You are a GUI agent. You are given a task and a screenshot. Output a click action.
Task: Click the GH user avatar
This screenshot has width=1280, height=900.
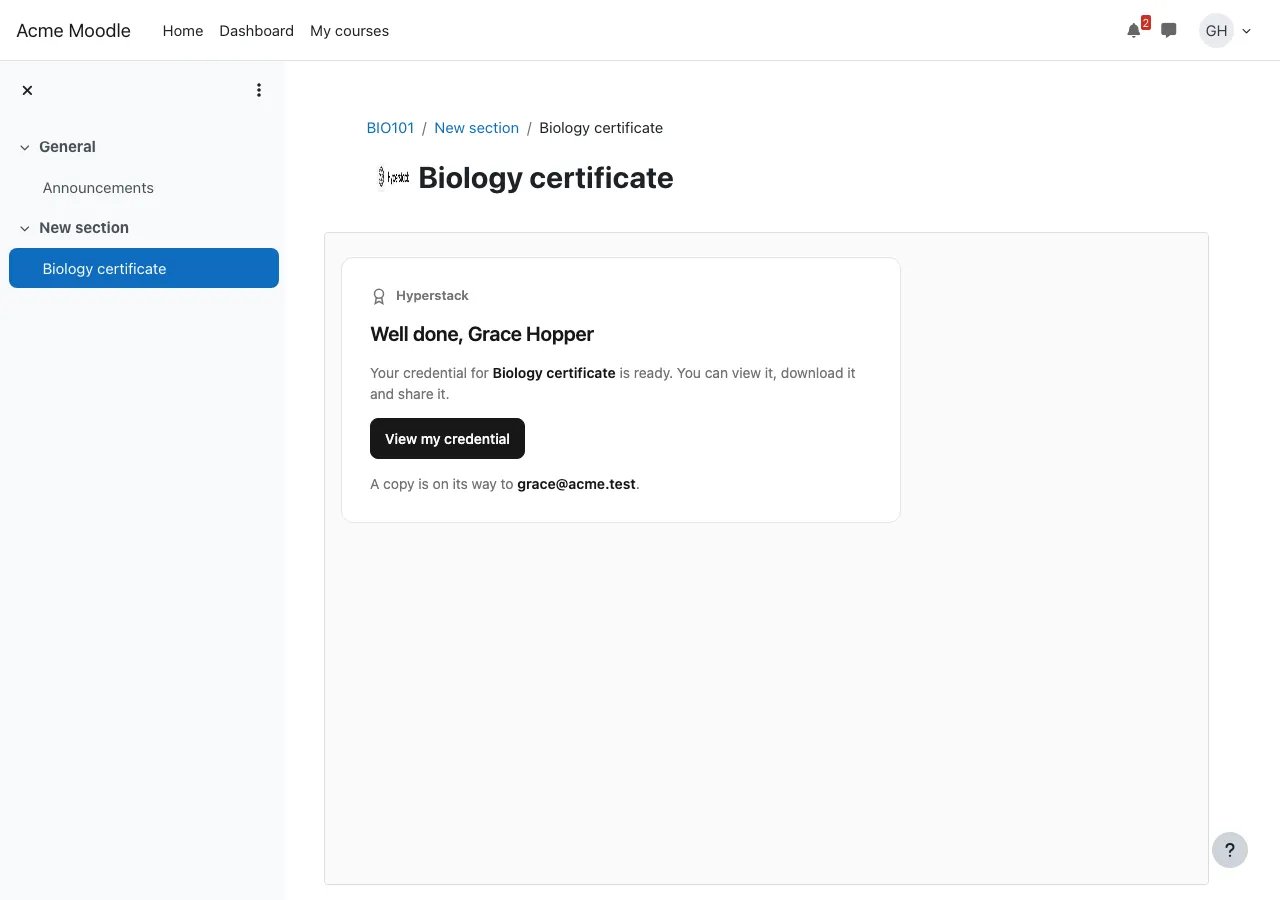pyautogui.click(x=1216, y=31)
